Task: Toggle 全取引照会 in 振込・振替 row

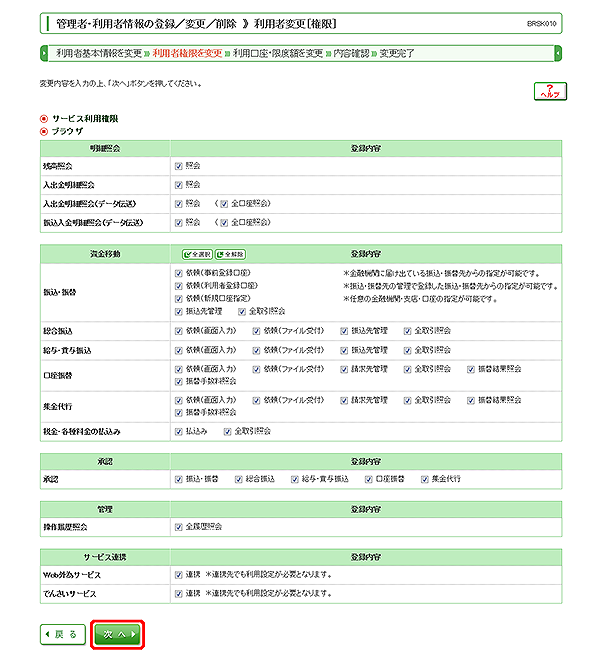Action: pos(242,312)
